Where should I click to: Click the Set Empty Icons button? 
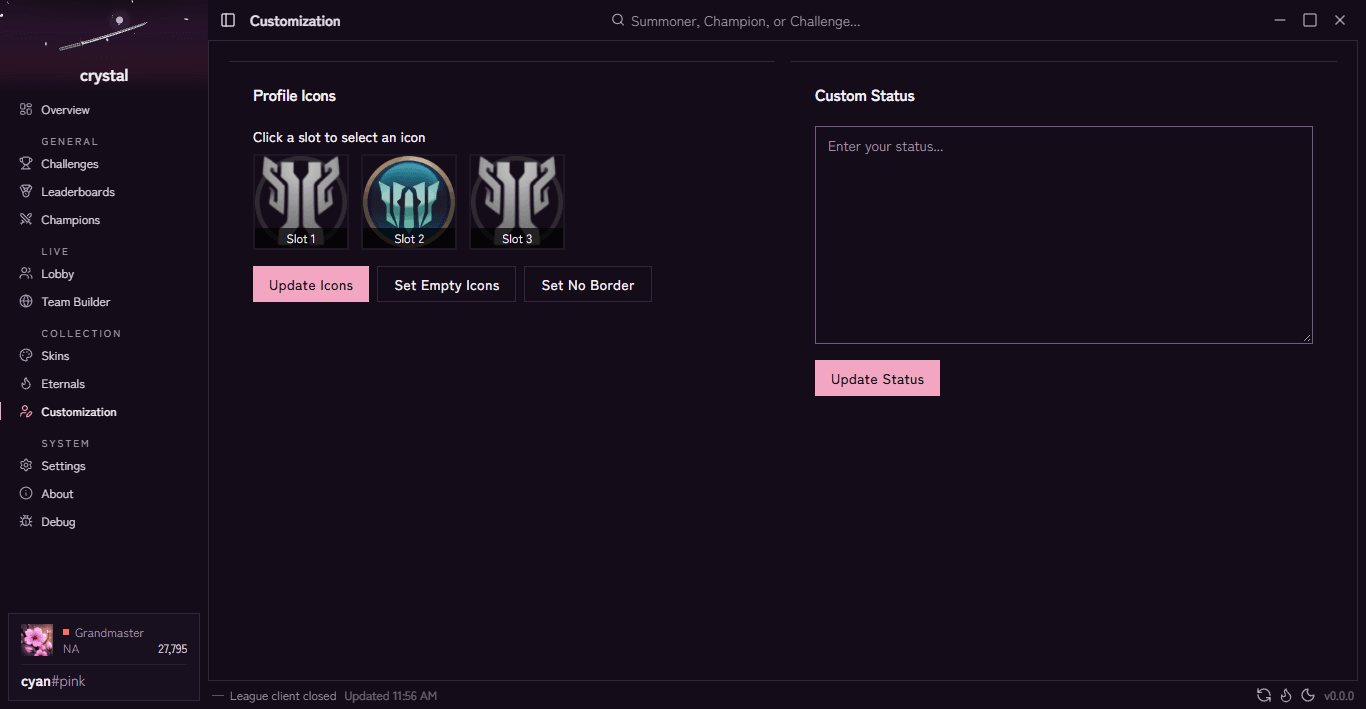(446, 284)
